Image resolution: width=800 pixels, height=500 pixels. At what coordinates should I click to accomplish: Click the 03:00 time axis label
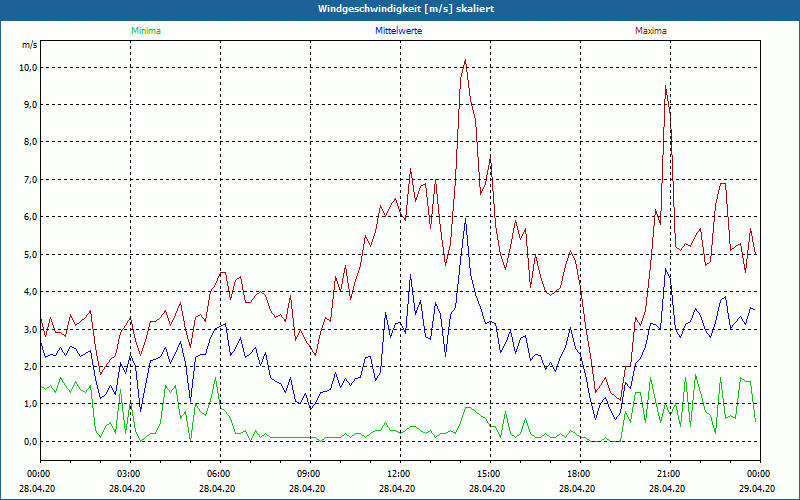pyautogui.click(x=131, y=474)
